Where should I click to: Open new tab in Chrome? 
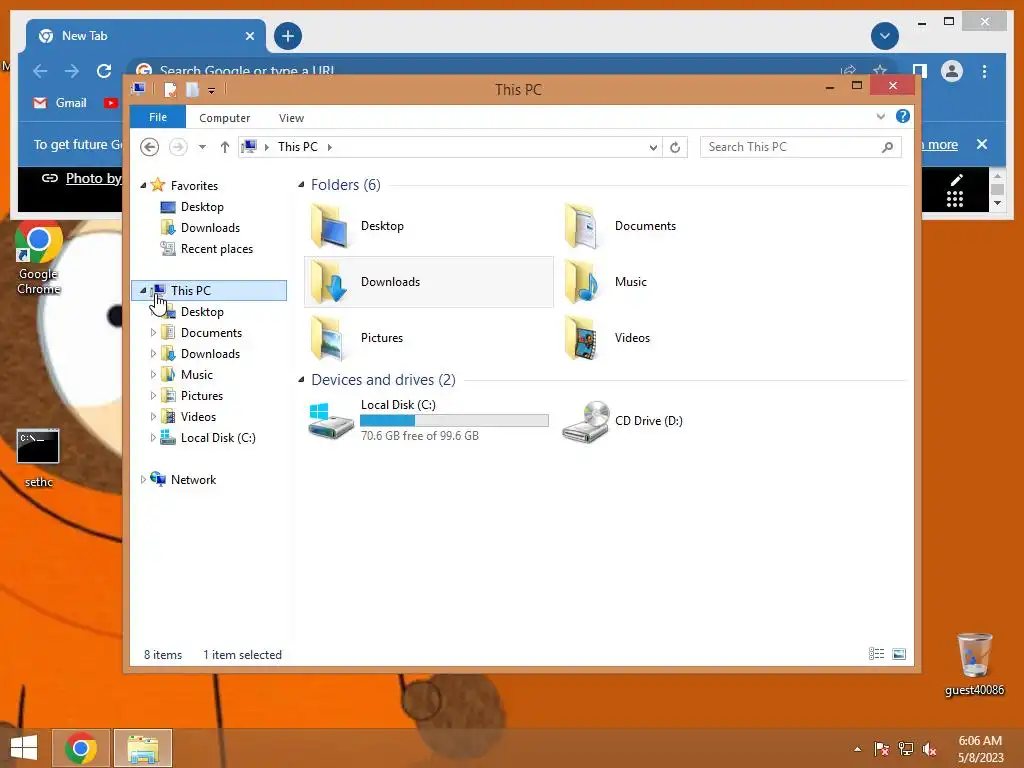(288, 36)
